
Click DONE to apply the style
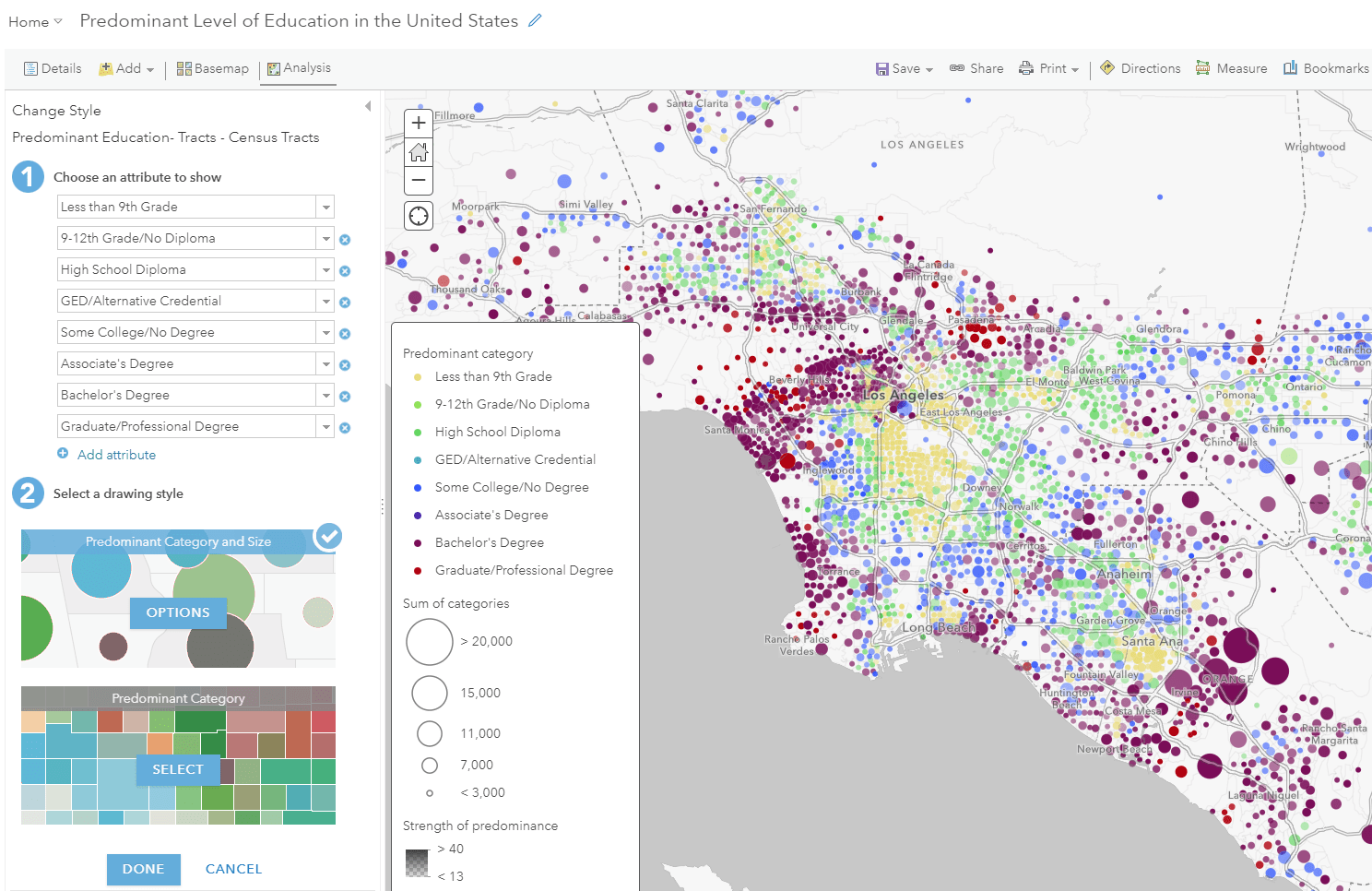(143, 869)
